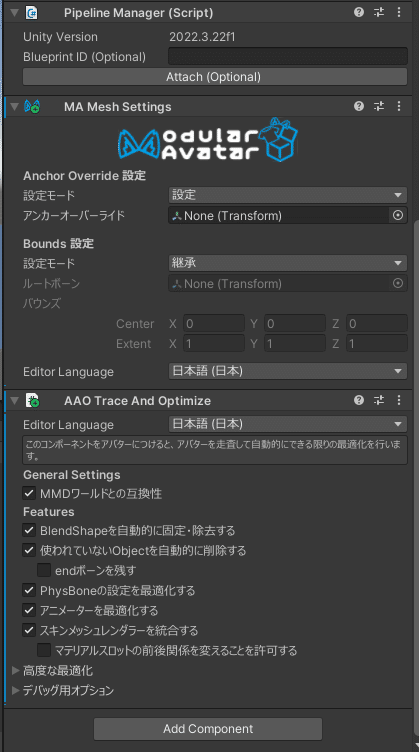Expand the デバッグ用オプション section
Image resolution: width=419 pixels, height=752 pixels.
click(15, 691)
